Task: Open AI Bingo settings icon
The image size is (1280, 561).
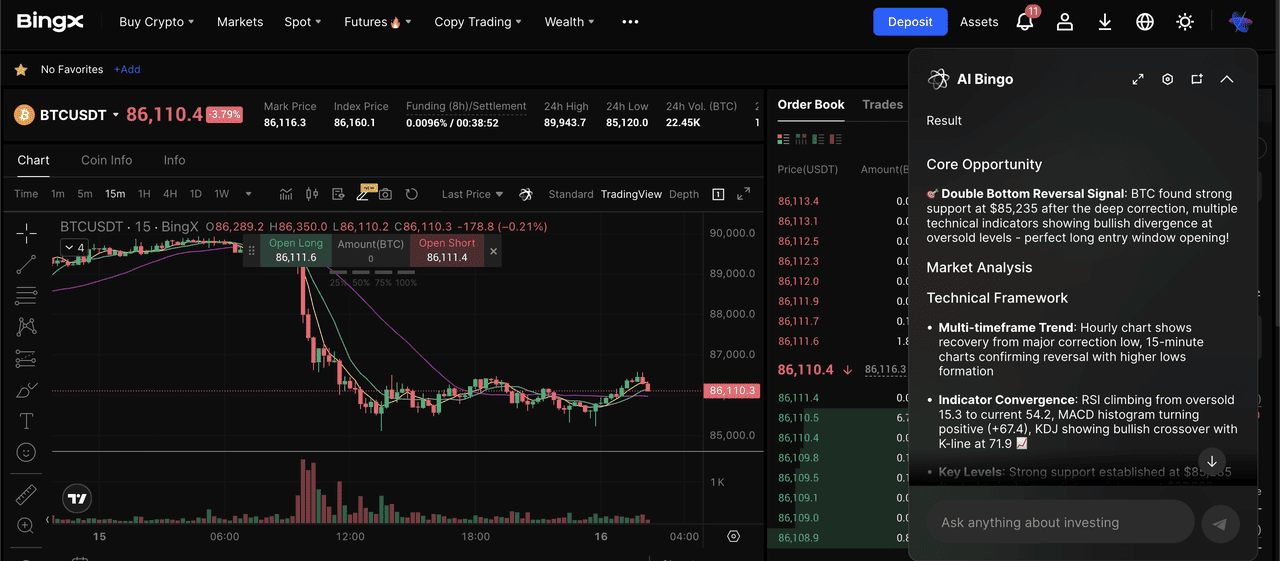Action: tap(1167, 79)
